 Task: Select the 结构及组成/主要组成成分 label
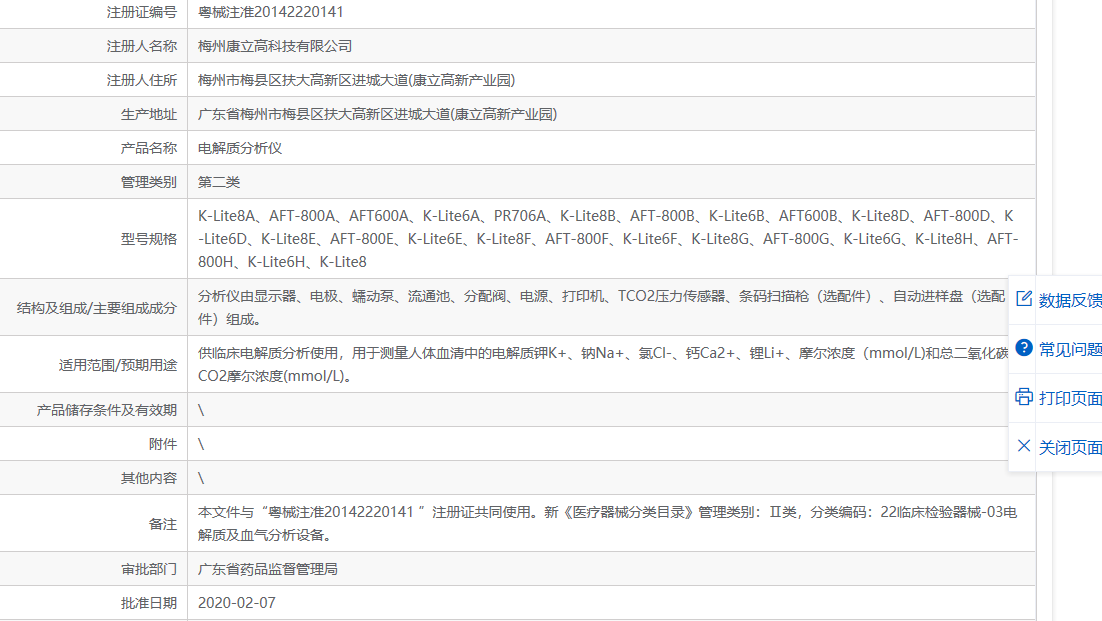point(97,308)
